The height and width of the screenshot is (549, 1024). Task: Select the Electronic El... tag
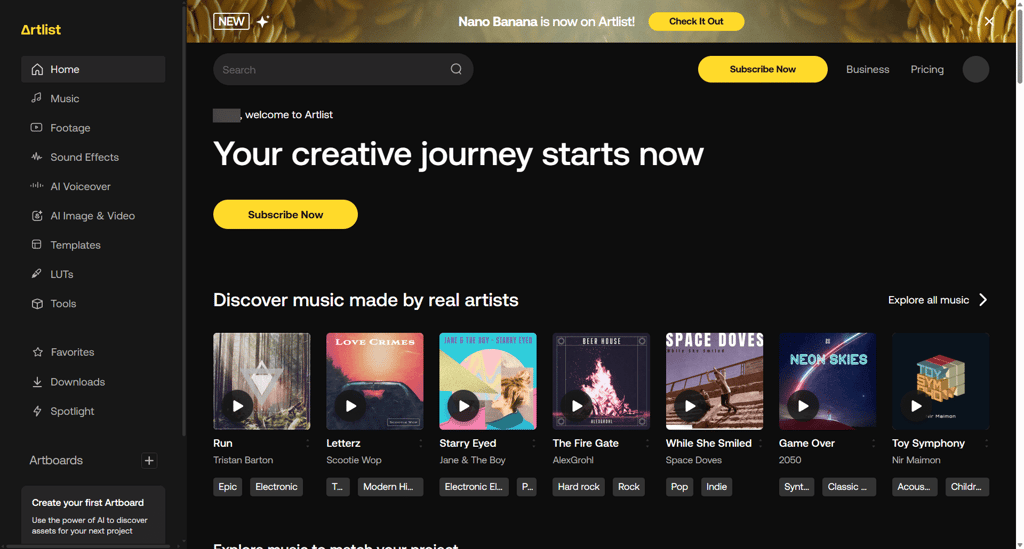point(474,487)
